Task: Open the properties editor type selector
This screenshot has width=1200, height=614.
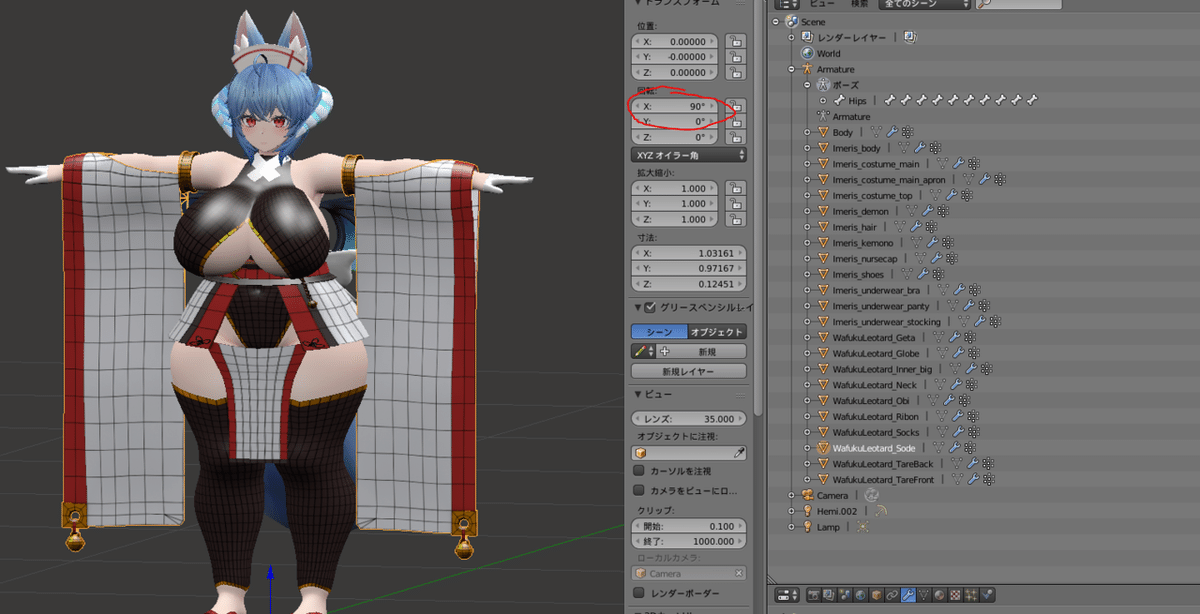Action: pyautogui.click(x=789, y=595)
